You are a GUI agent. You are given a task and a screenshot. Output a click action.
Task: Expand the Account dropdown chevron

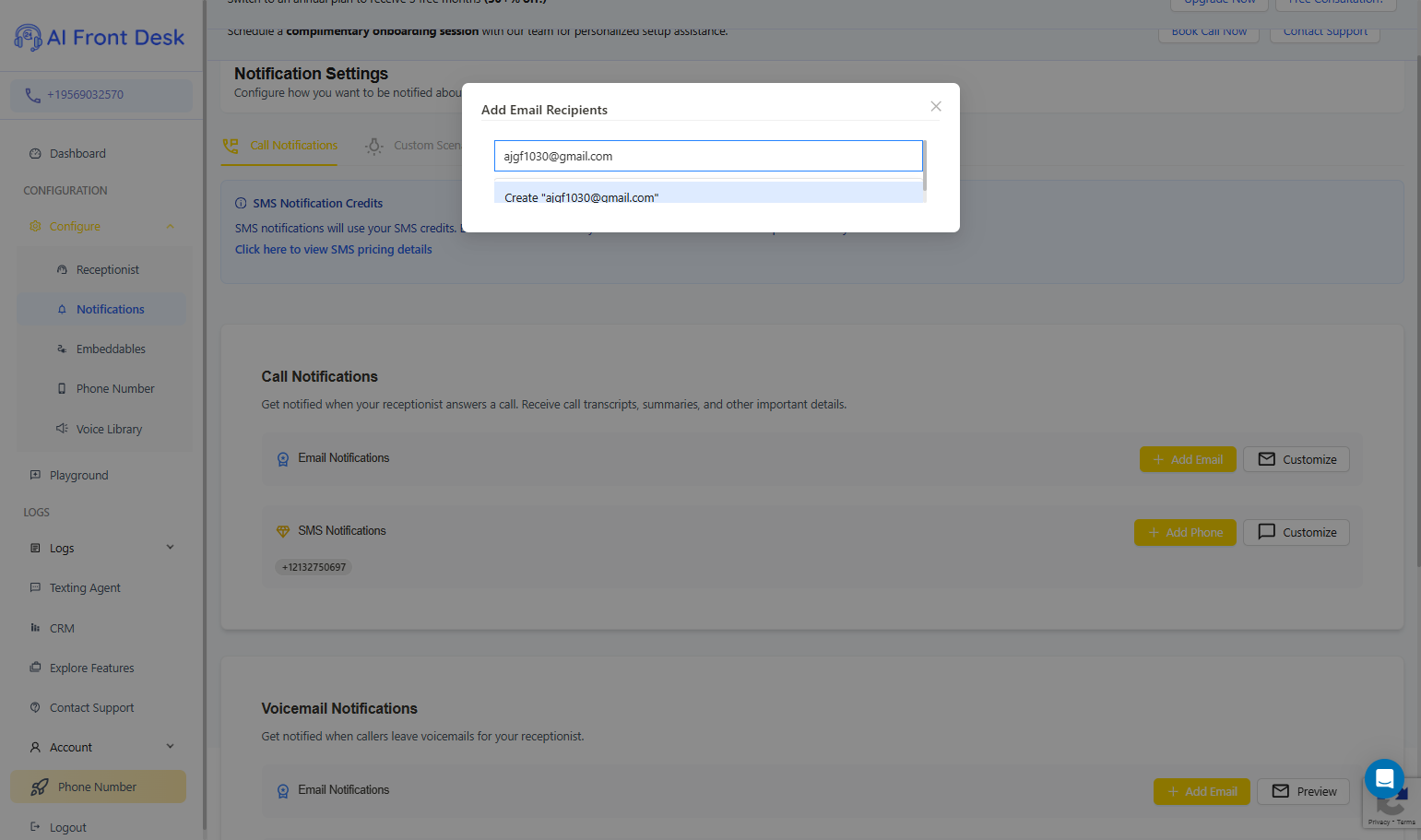171,747
